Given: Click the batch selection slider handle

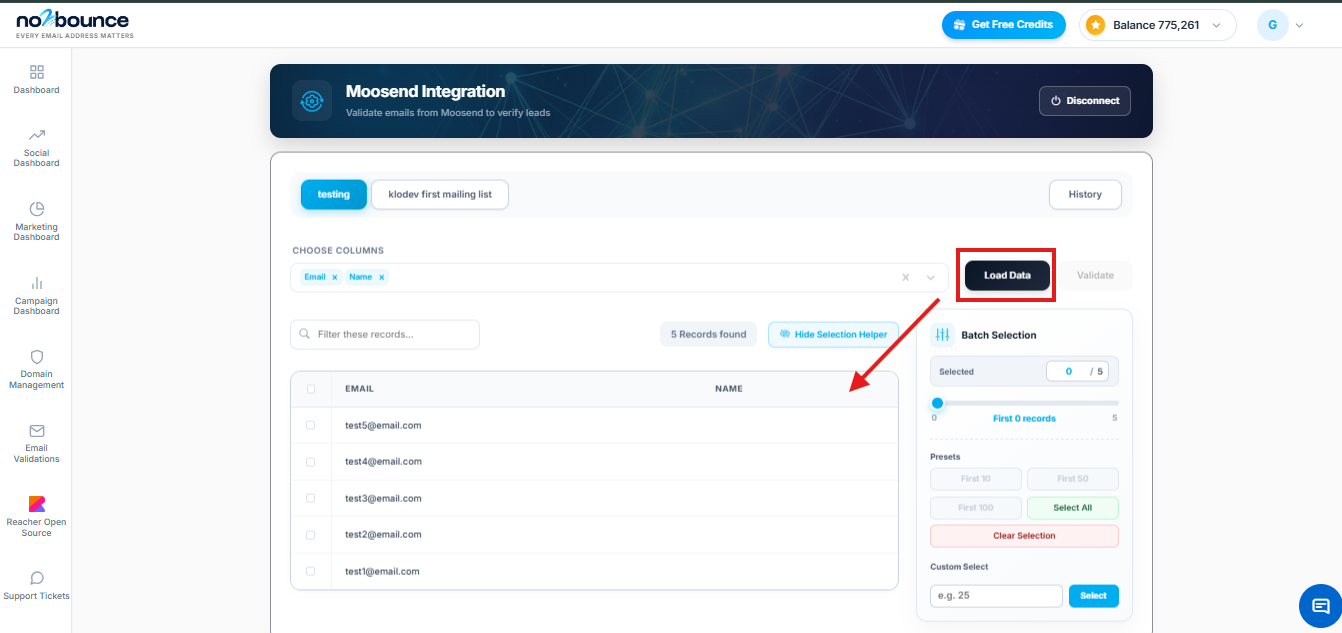Looking at the screenshot, I should [x=937, y=403].
